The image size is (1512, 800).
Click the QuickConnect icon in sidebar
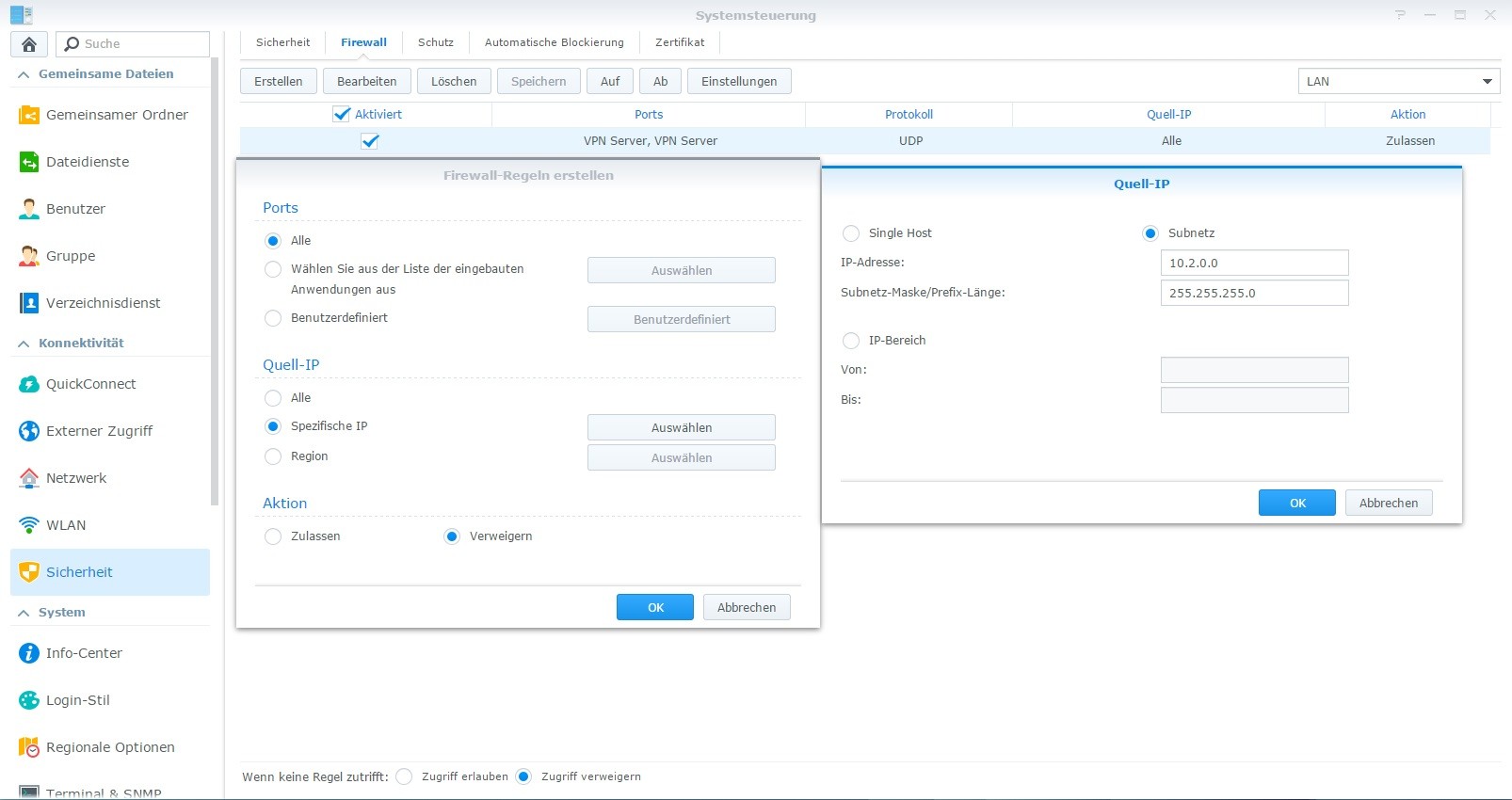[29, 384]
